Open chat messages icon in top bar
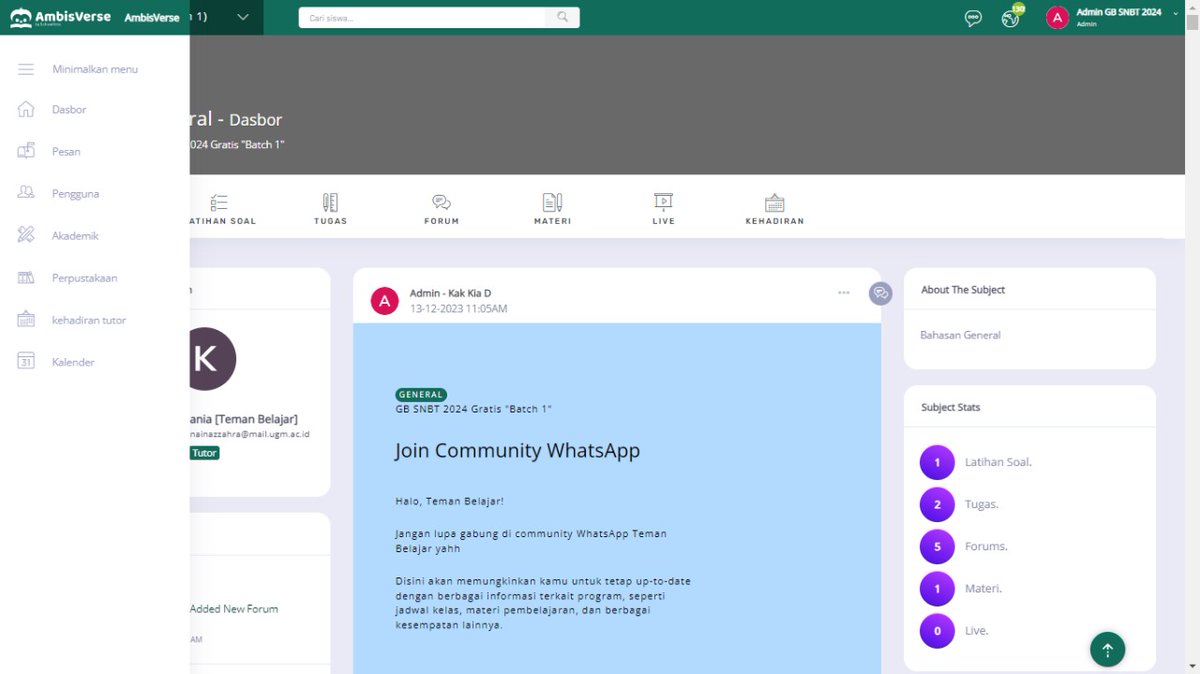 (x=973, y=18)
